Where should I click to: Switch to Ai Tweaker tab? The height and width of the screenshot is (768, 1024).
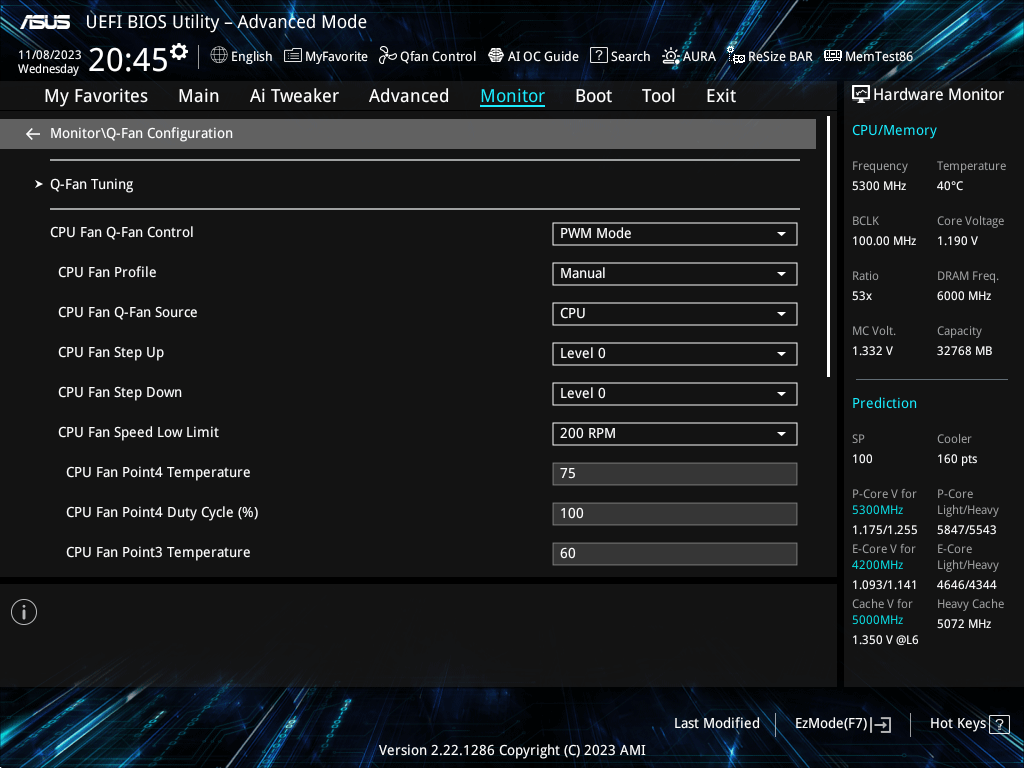pos(294,96)
